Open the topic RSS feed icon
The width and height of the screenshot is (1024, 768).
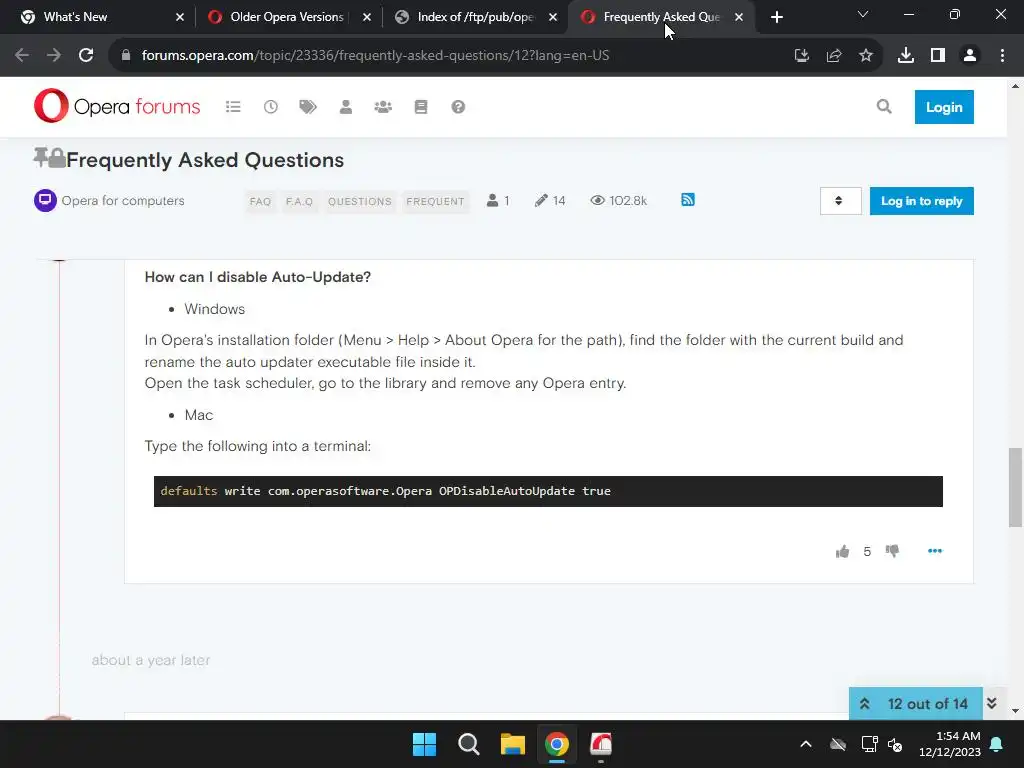click(688, 200)
